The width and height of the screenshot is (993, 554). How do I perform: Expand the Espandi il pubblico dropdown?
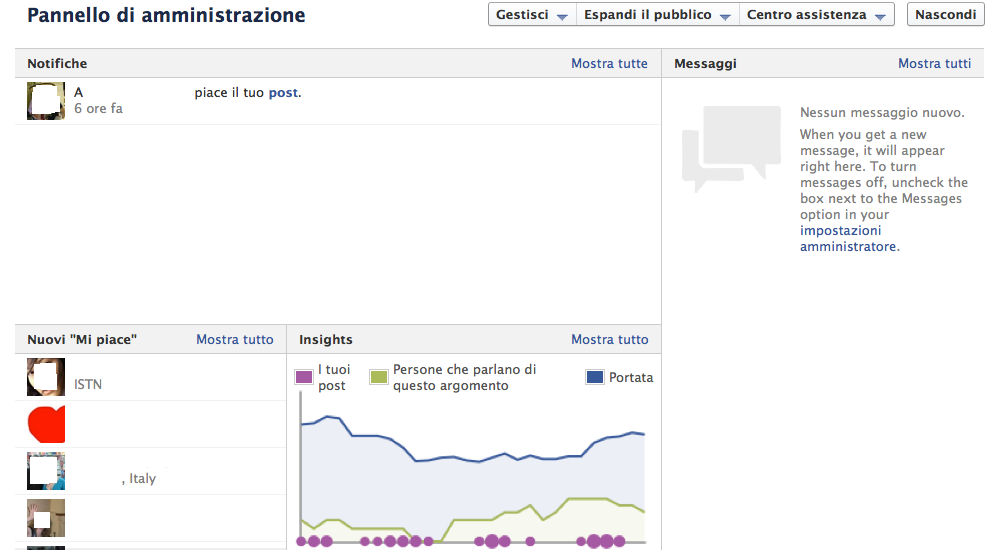657,15
